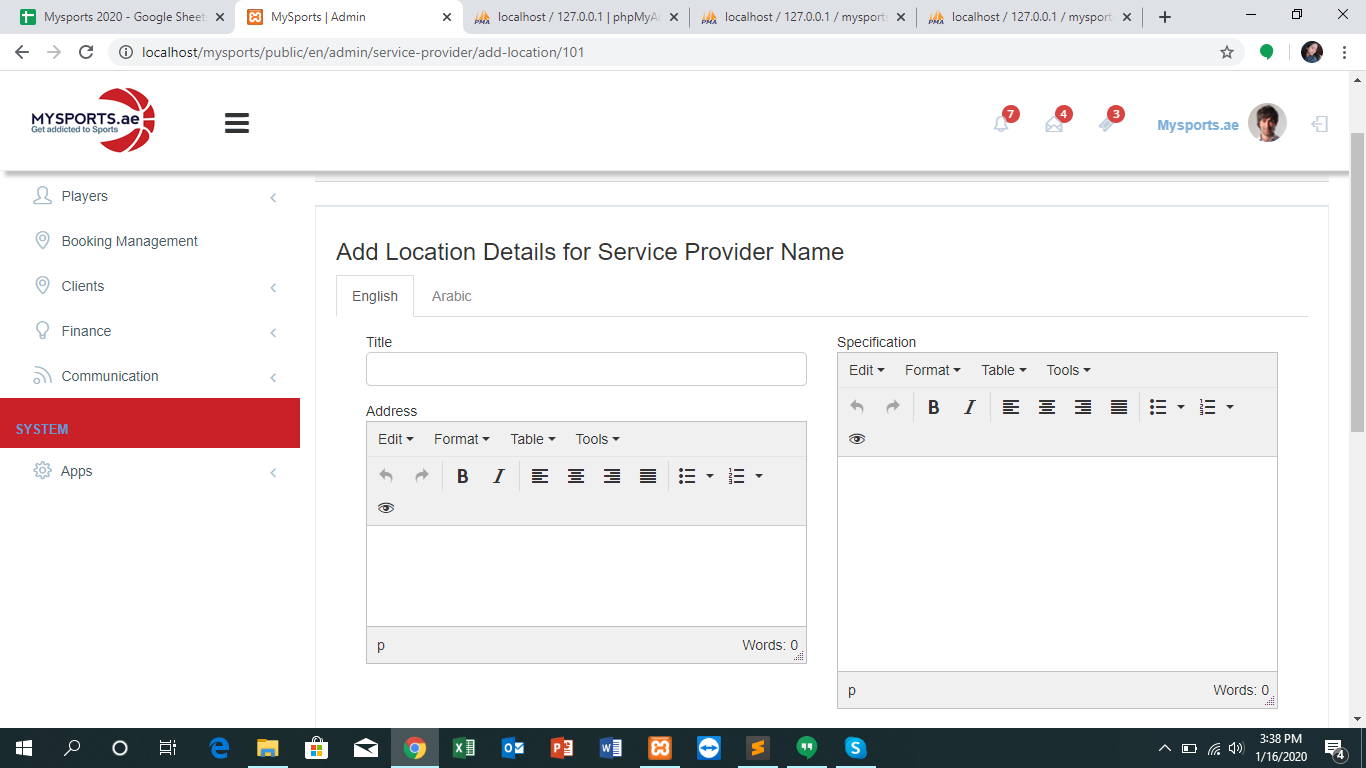1366x768 pixels.
Task: Toggle the preview eye icon in Specification editor
Action: [x=857, y=439]
